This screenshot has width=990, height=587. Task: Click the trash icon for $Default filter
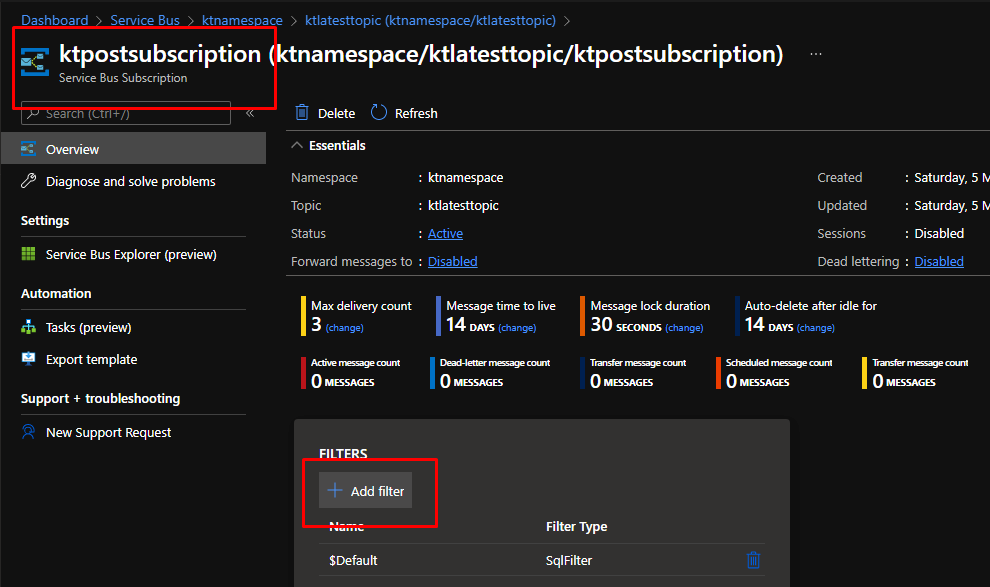pyautogui.click(x=753, y=560)
